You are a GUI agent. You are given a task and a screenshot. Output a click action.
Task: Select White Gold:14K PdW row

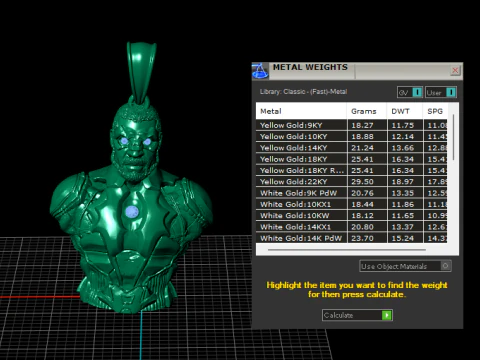(352, 238)
